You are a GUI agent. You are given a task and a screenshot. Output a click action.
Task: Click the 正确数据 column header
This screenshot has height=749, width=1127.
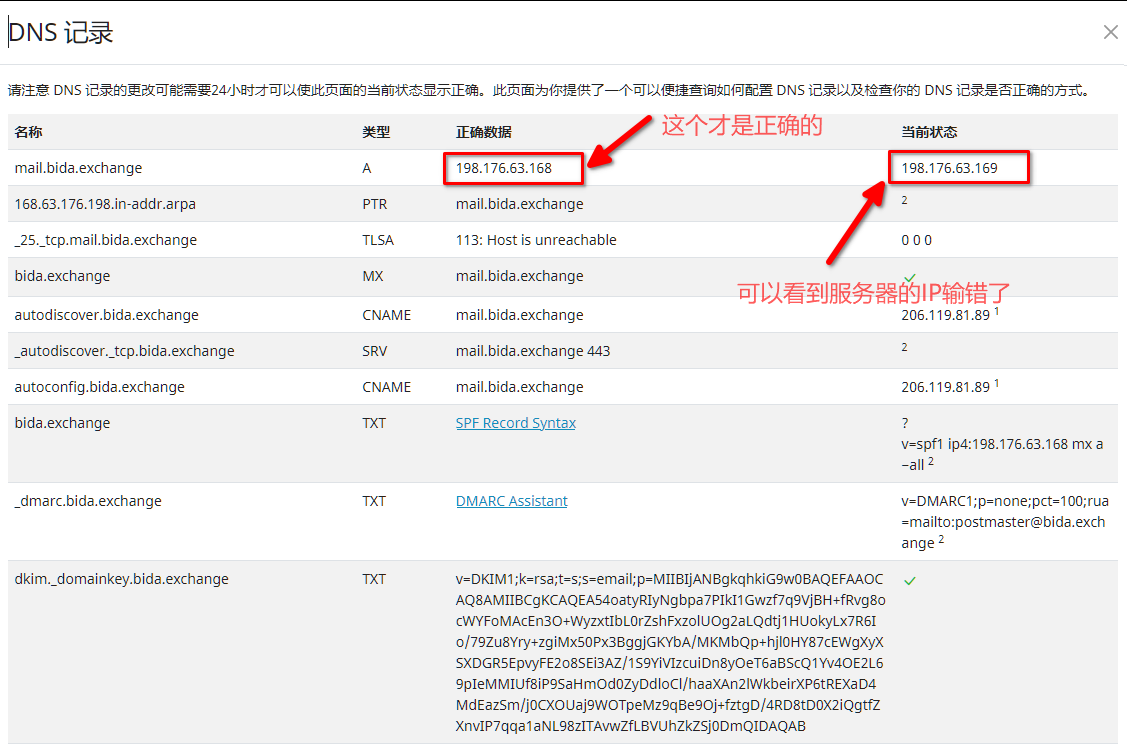click(x=483, y=132)
